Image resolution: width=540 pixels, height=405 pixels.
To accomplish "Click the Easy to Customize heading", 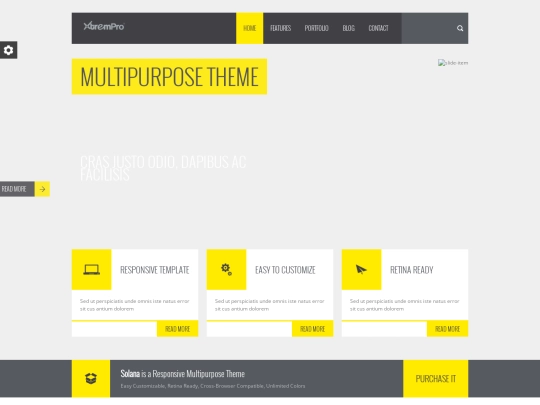I will (x=285, y=270).
